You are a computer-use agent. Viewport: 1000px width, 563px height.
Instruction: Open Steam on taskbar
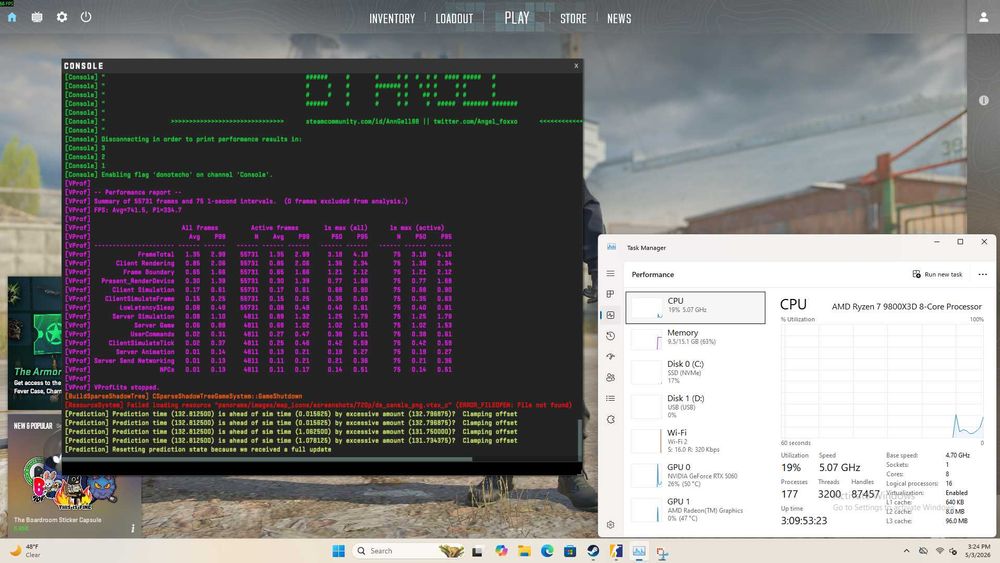(x=593, y=551)
